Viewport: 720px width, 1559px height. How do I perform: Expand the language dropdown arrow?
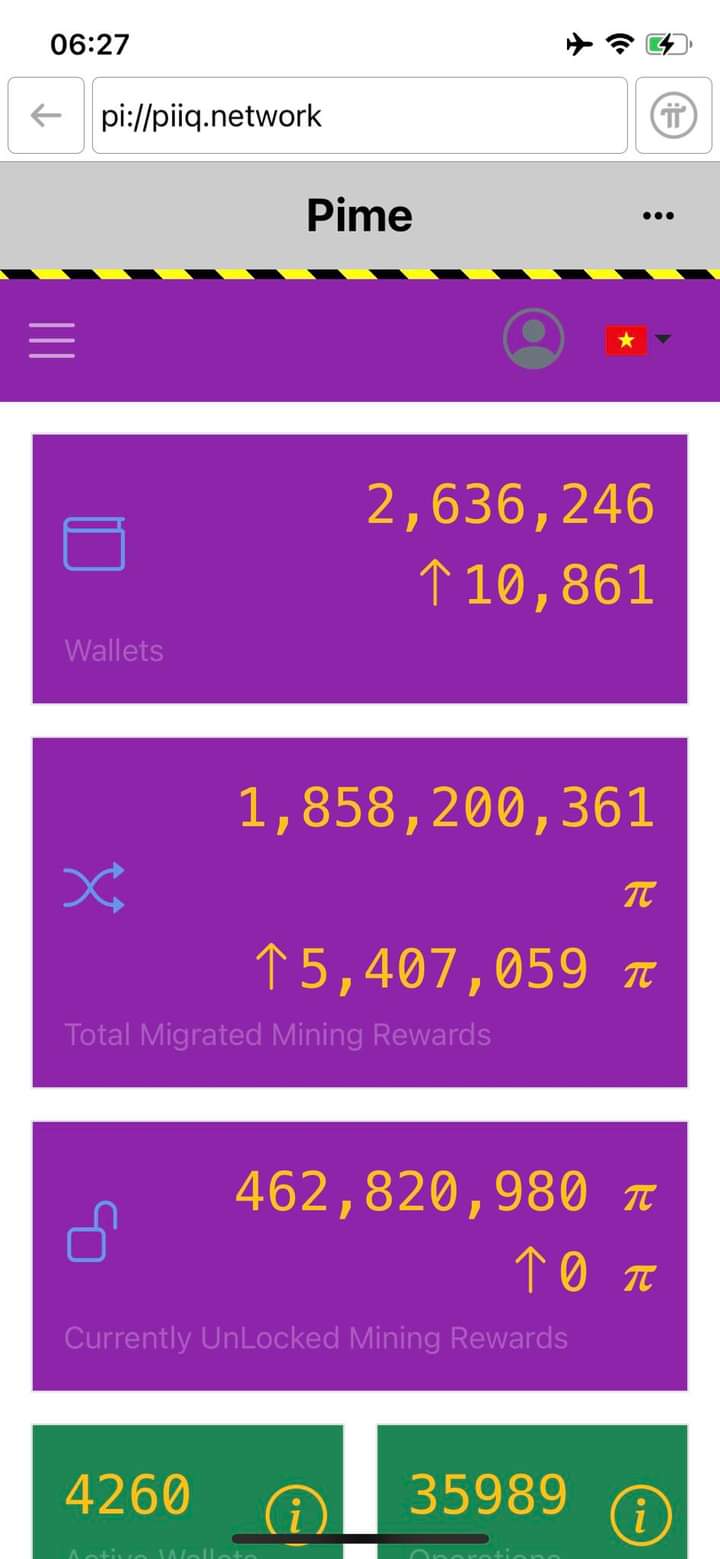[x=662, y=339]
